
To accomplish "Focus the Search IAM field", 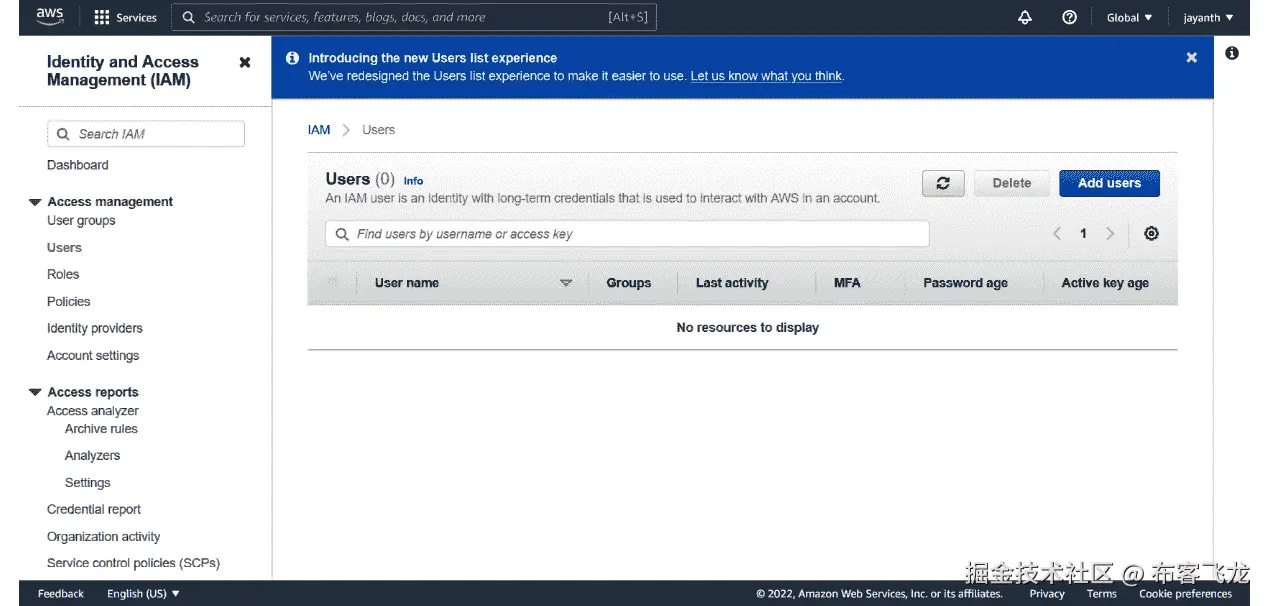I will [x=146, y=134].
